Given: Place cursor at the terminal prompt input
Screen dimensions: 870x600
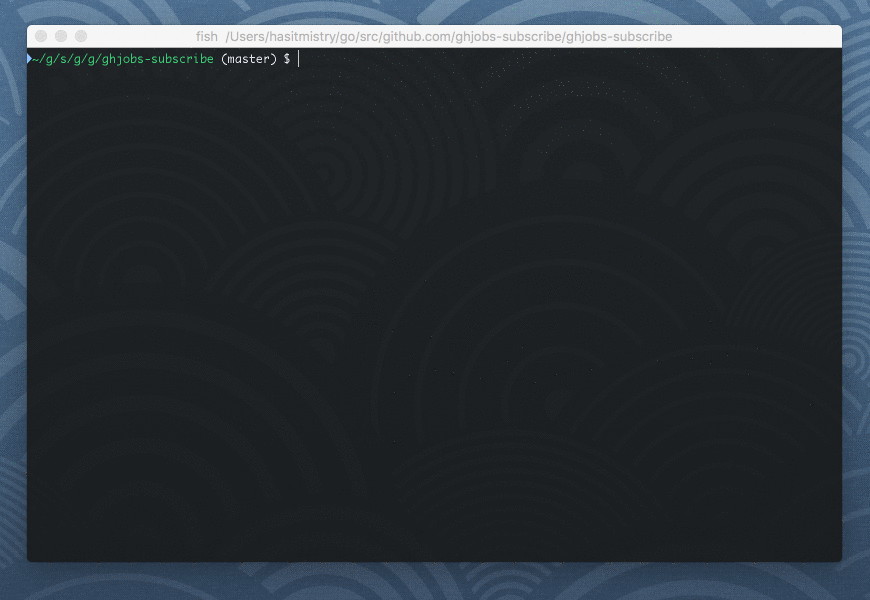Looking at the screenshot, I should (x=299, y=59).
